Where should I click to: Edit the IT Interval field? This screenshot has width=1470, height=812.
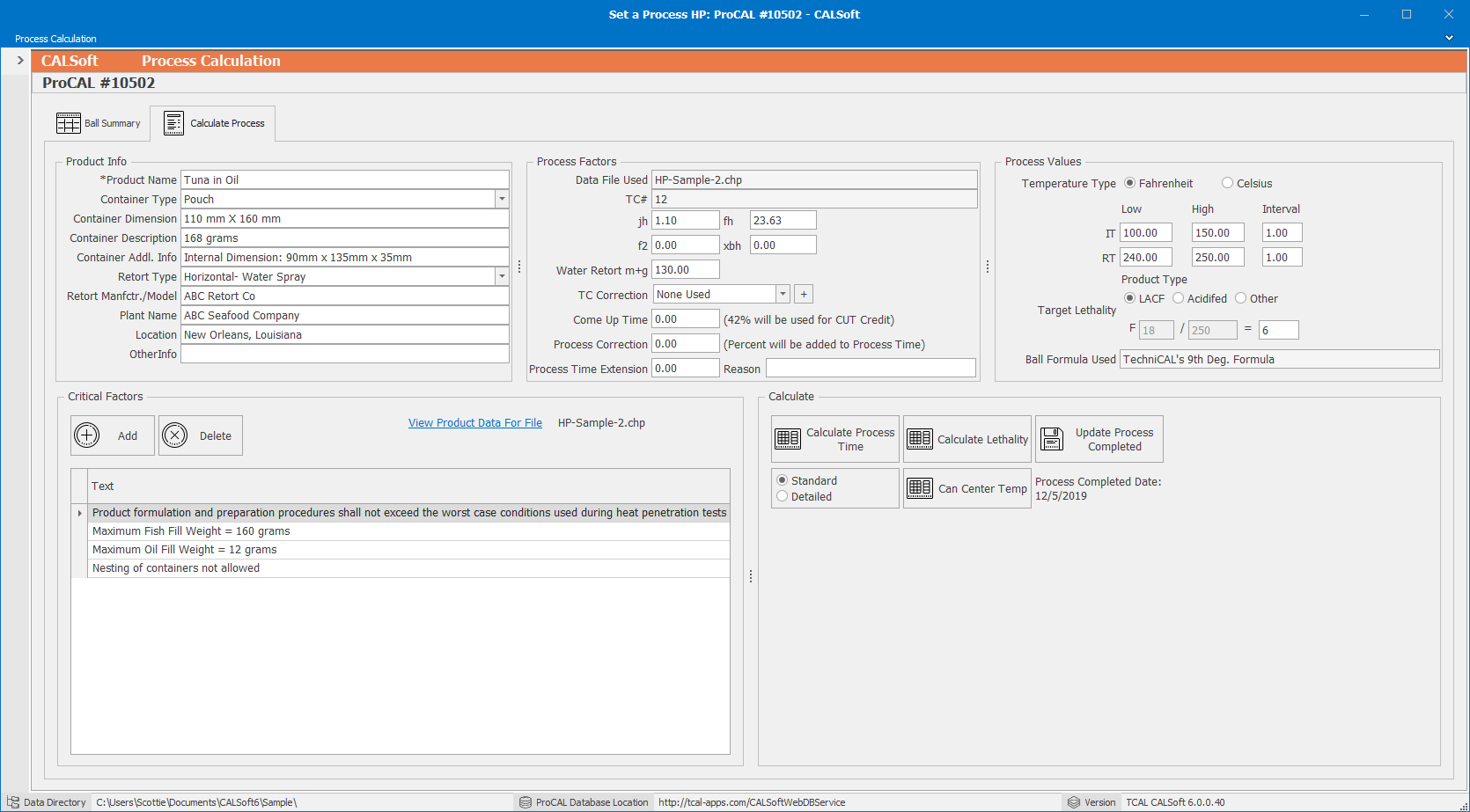pyautogui.click(x=1282, y=233)
